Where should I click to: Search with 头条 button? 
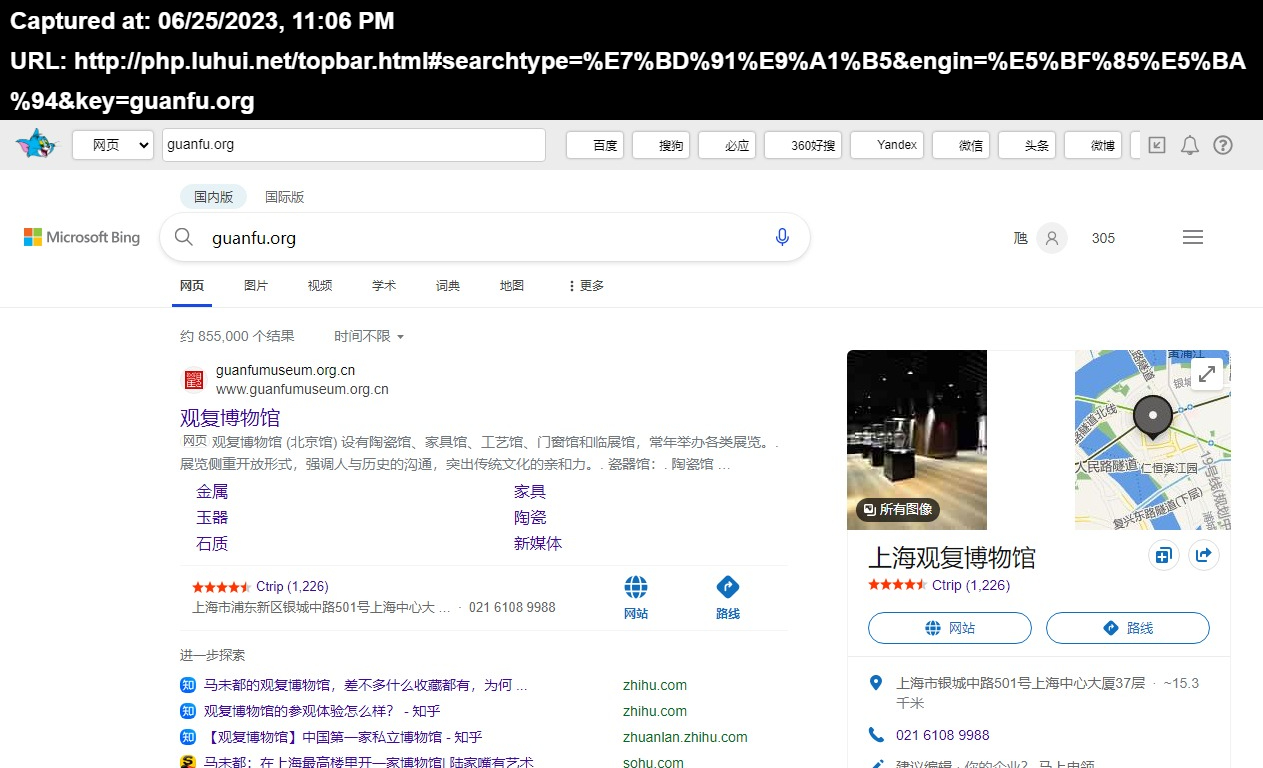(x=1027, y=145)
